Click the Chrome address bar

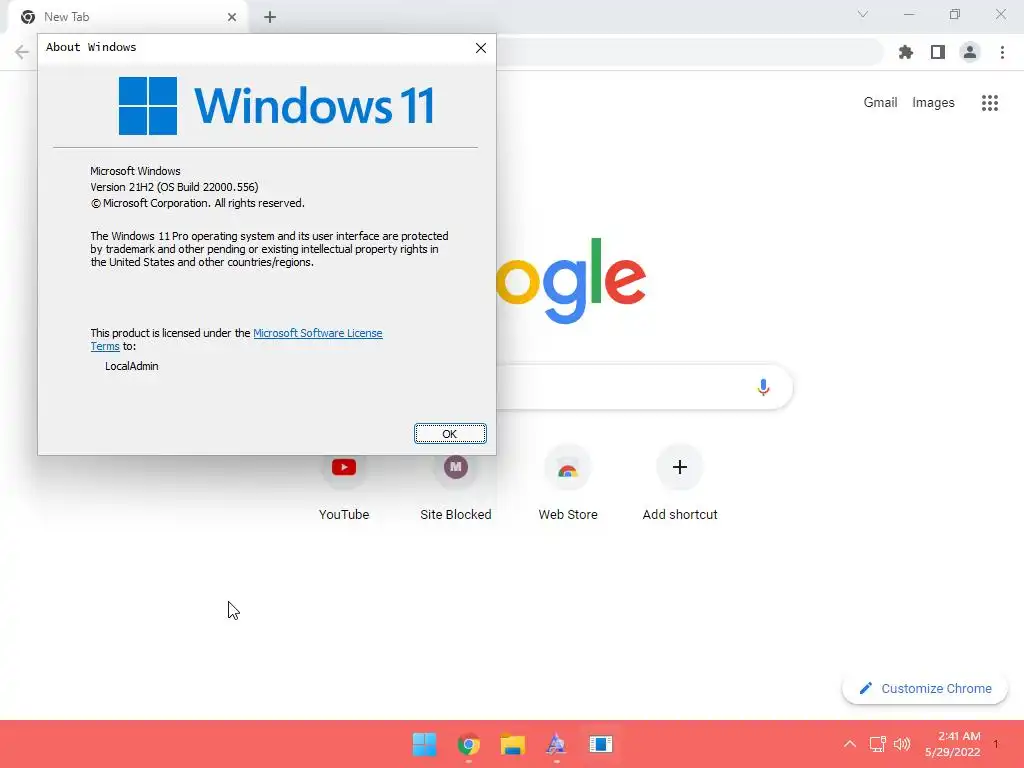point(689,52)
